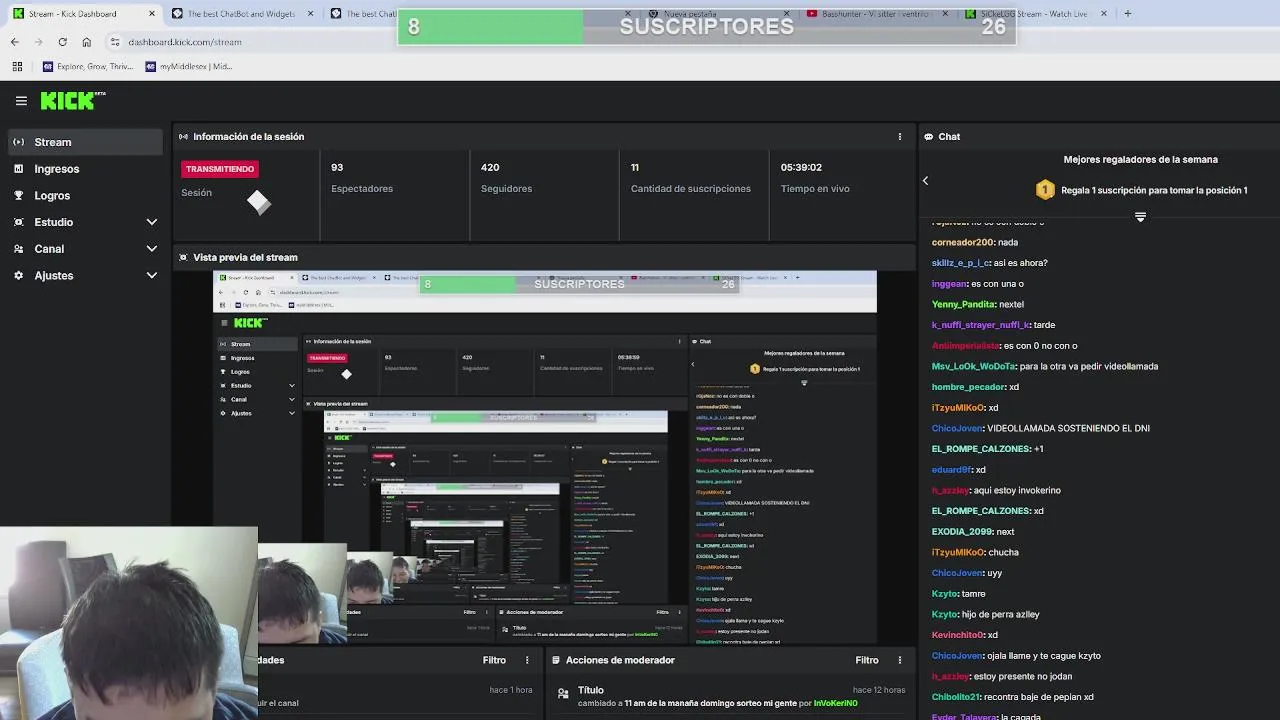Image resolution: width=1280 pixels, height=720 pixels.
Task: Click username Antiimperialista in chat
Action: click(966, 346)
